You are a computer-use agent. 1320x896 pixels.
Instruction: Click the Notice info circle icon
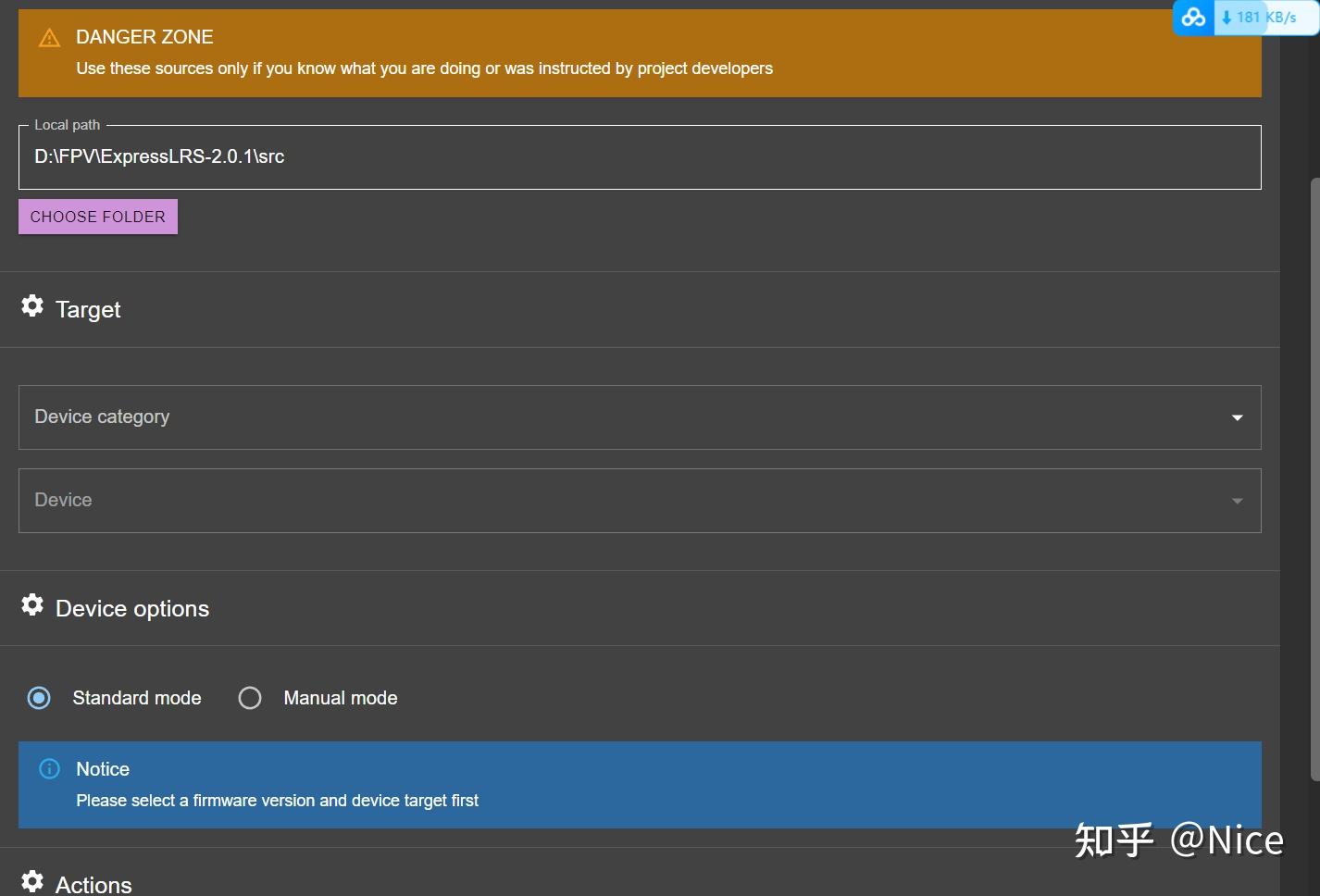coord(49,769)
